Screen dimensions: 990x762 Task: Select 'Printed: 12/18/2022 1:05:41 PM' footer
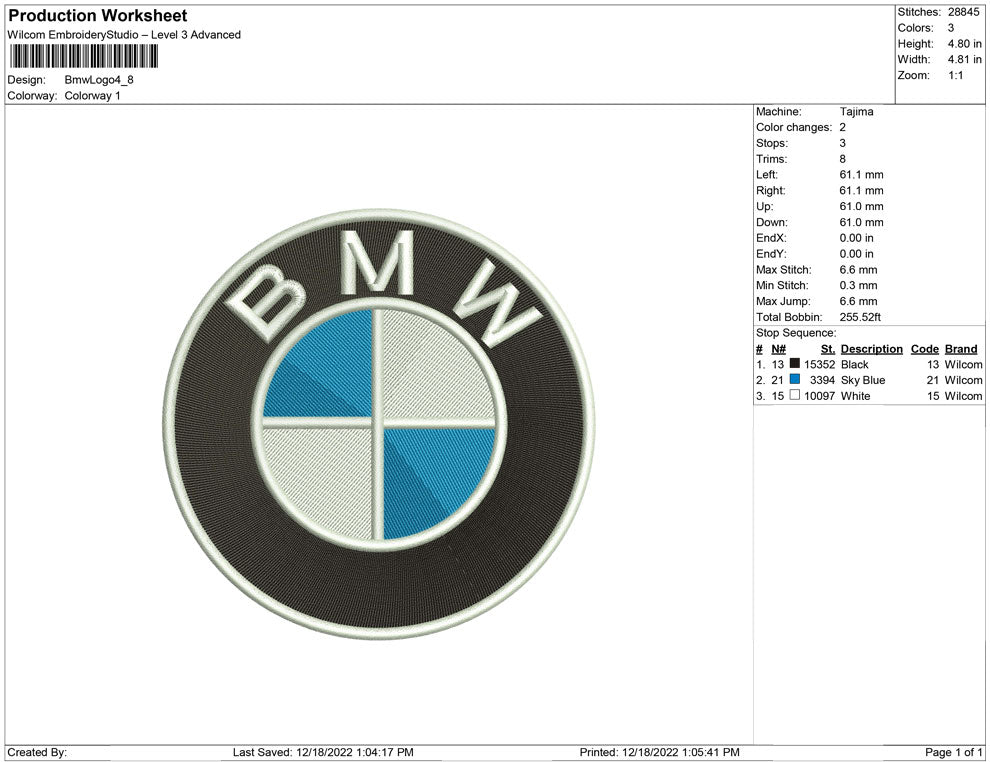pyautogui.click(x=659, y=752)
